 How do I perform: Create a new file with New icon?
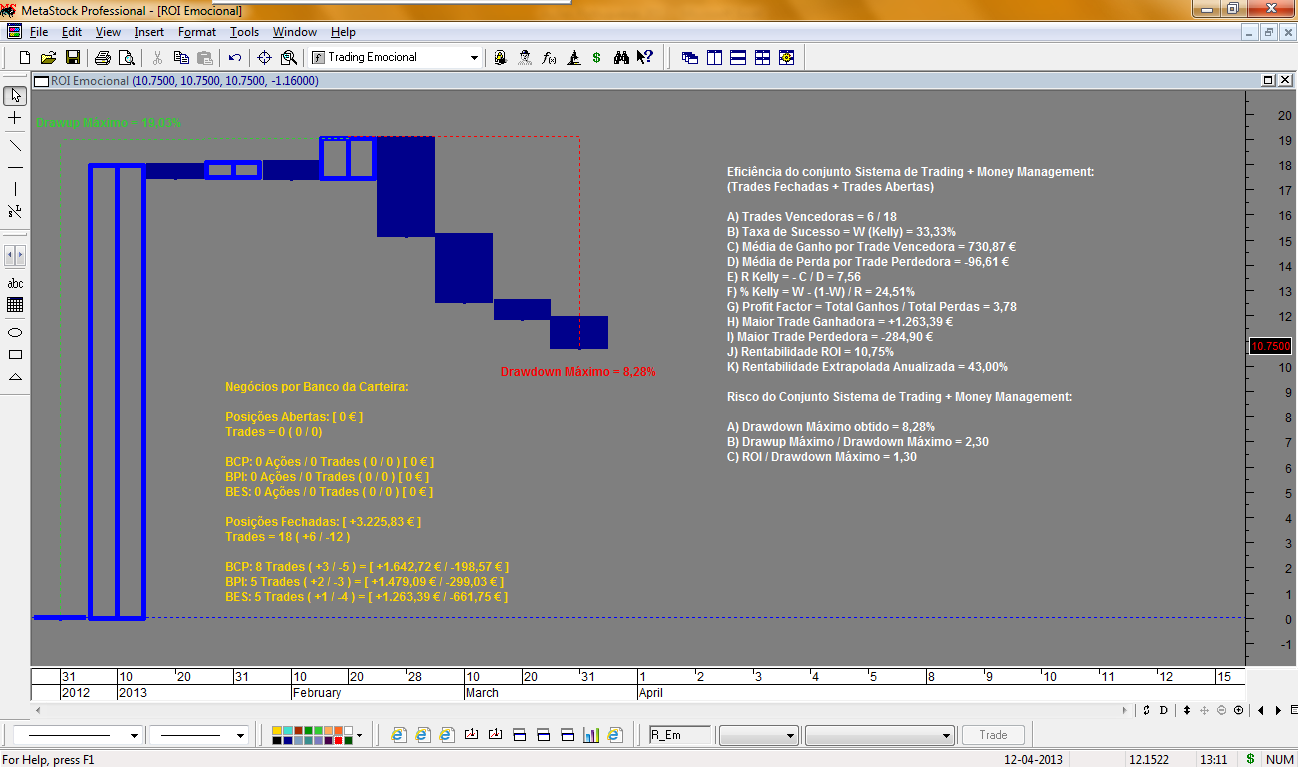(25, 58)
